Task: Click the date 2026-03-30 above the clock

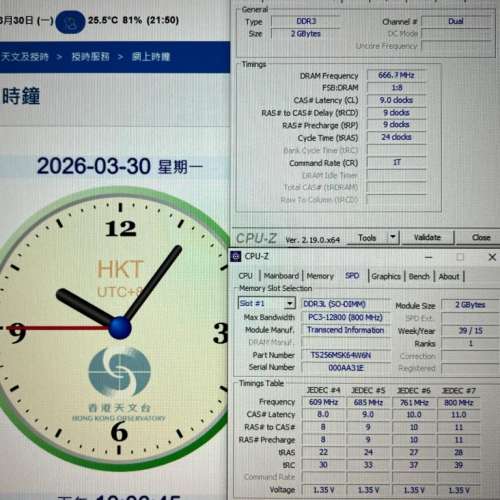Action: 94,166
